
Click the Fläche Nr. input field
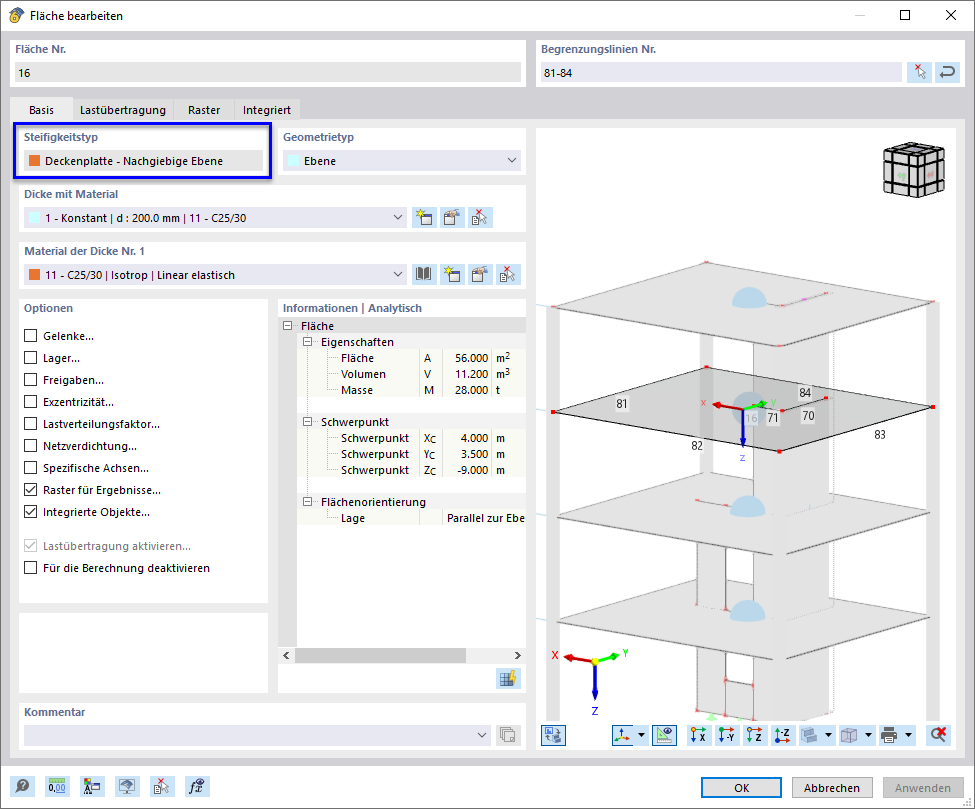[267, 73]
